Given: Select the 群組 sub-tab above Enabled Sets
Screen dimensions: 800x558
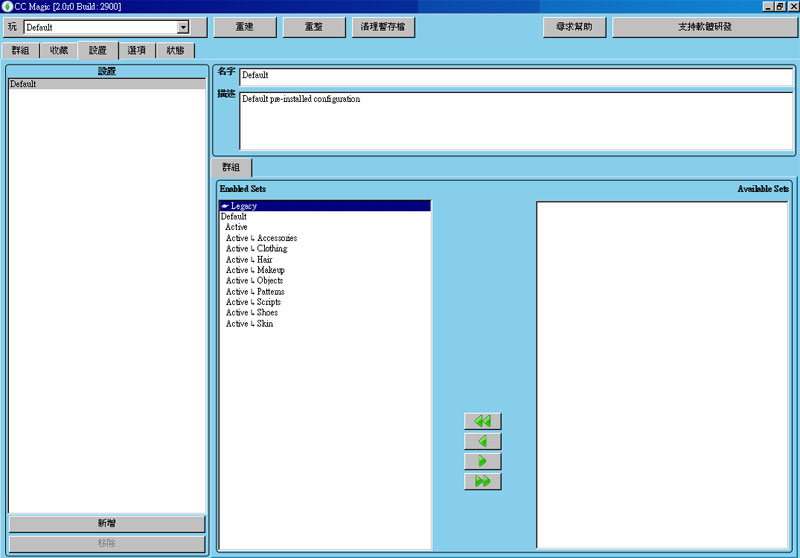Looking at the screenshot, I should (231, 167).
